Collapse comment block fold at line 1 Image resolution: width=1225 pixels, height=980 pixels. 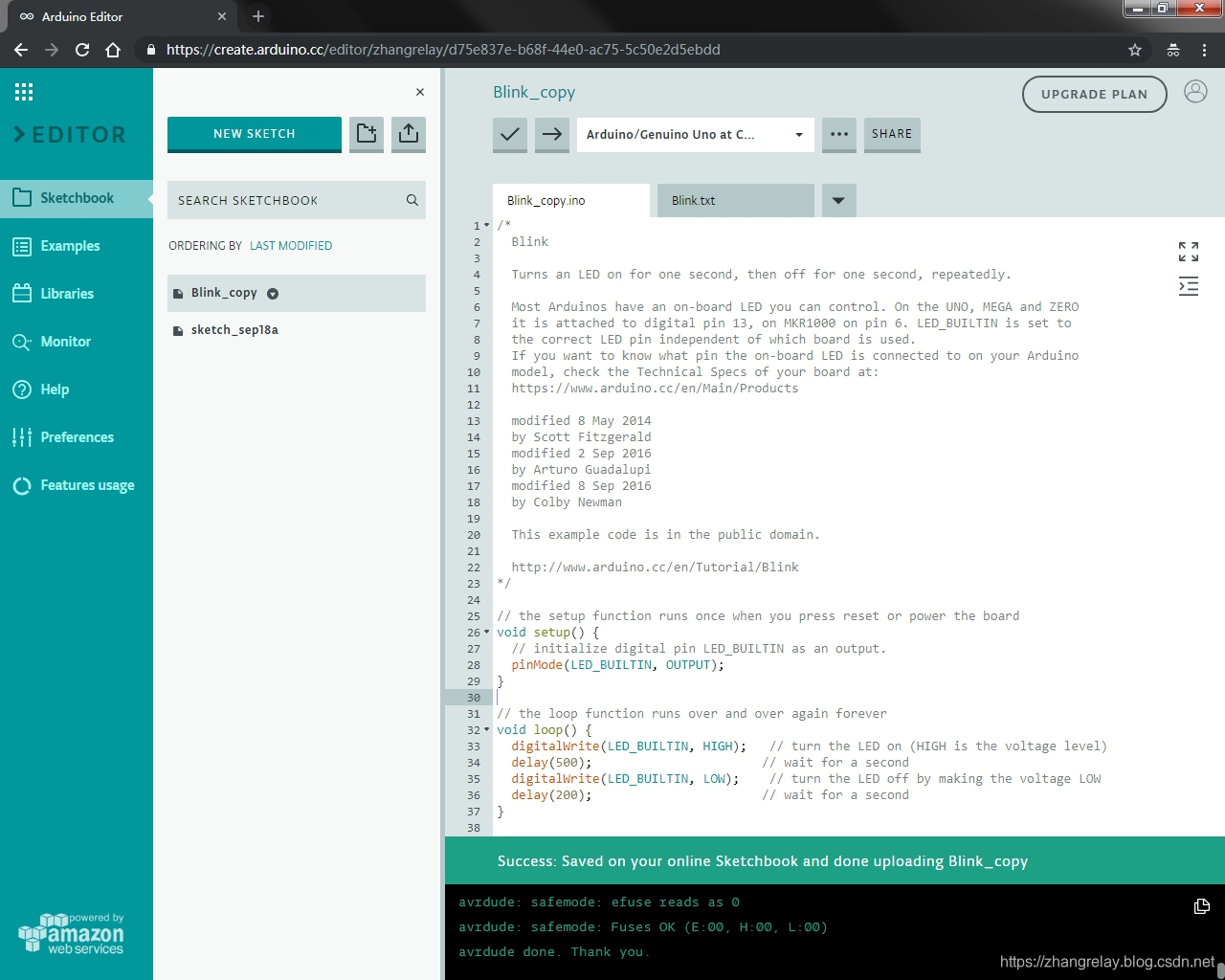487,225
